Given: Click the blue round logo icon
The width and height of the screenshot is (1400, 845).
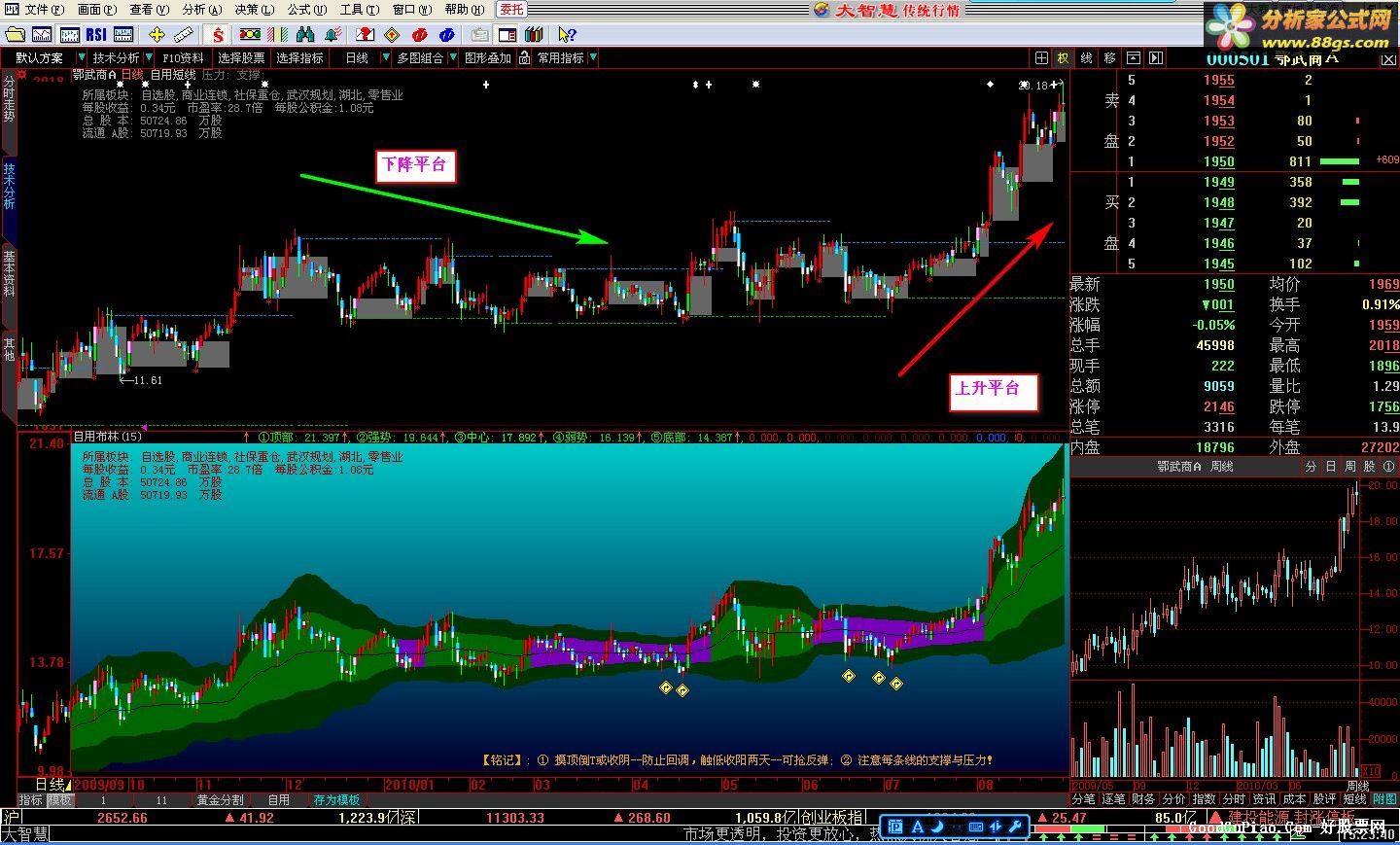Looking at the screenshot, I should pos(447,35).
